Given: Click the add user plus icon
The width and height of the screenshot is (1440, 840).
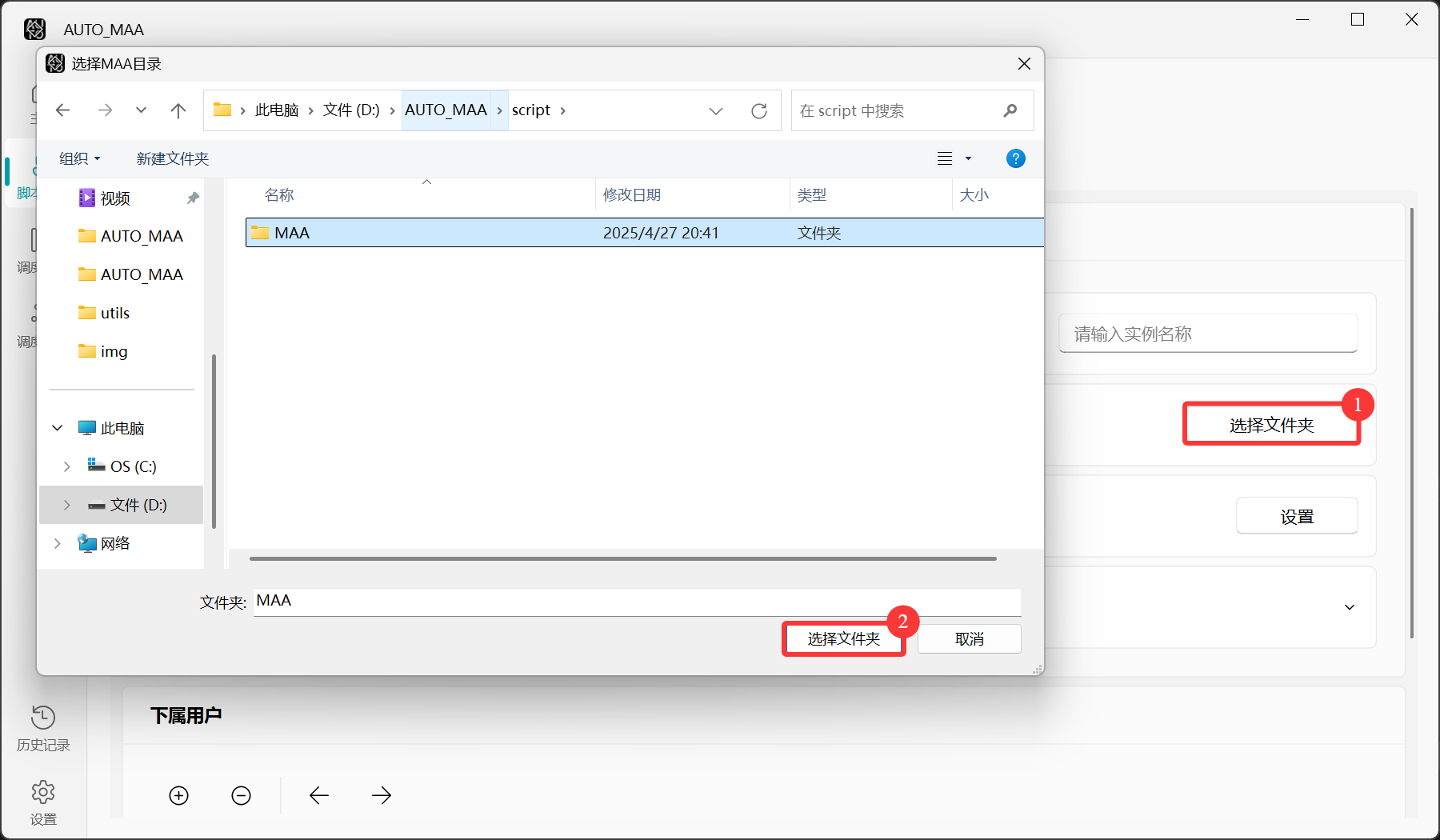Looking at the screenshot, I should coord(178,795).
